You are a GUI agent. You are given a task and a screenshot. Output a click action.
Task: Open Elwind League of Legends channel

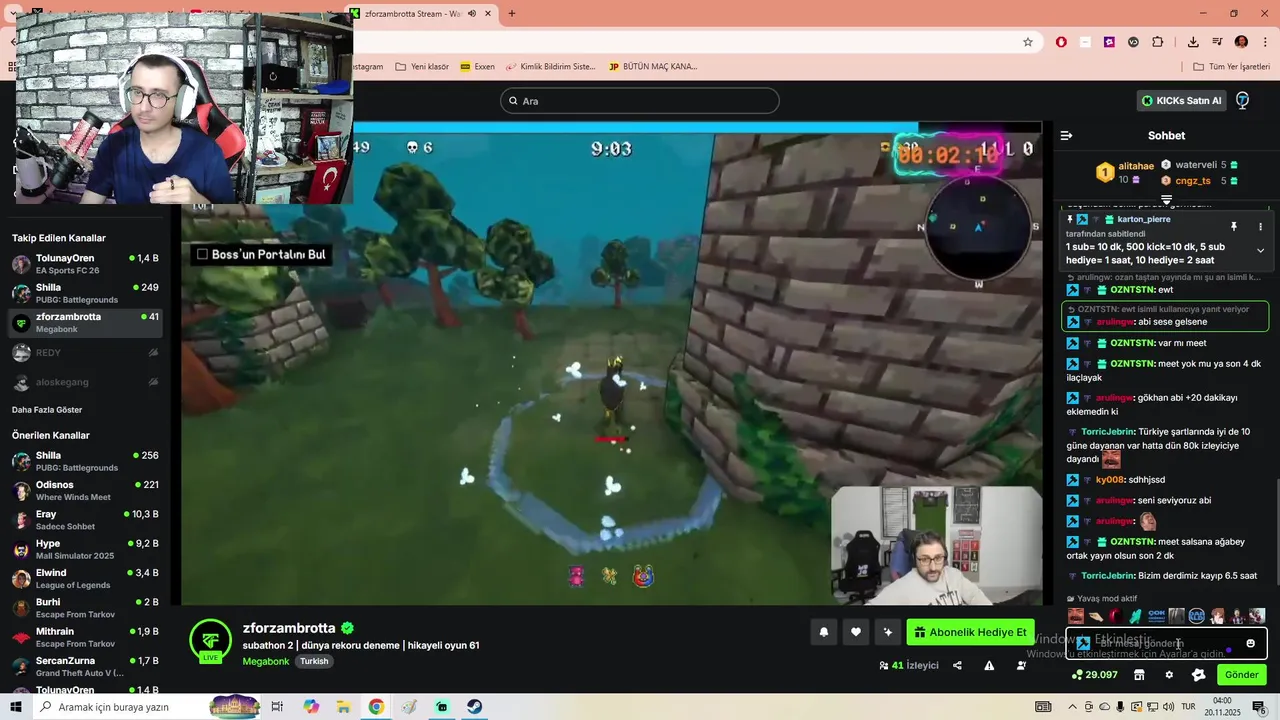[x=85, y=578]
